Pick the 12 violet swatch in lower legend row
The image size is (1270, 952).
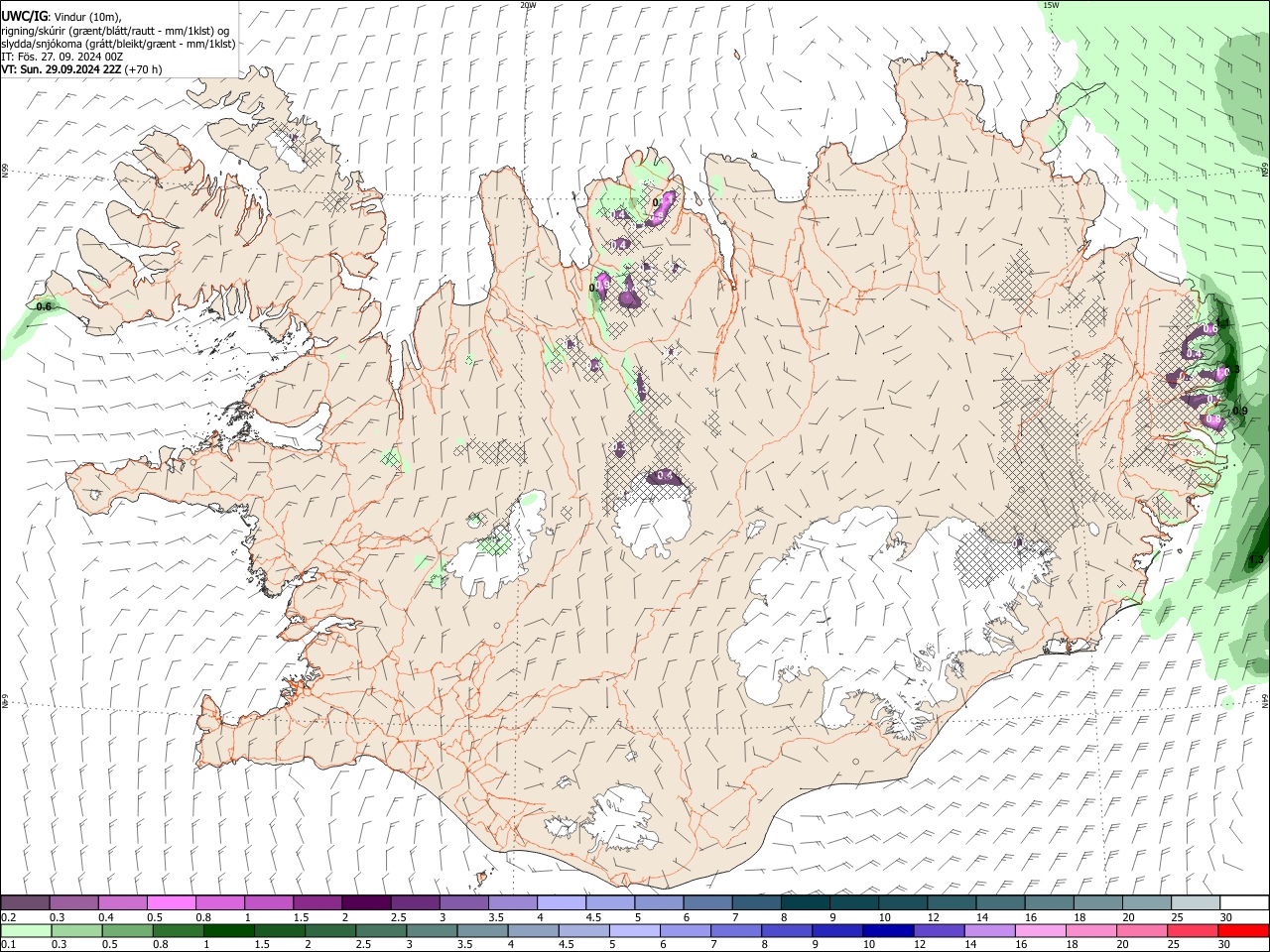point(939,930)
